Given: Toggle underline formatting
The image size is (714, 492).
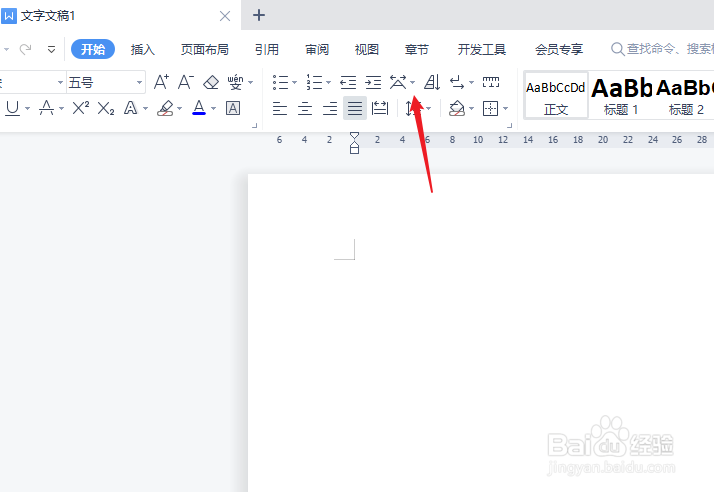Looking at the screenshot, I should coord(12,108).
